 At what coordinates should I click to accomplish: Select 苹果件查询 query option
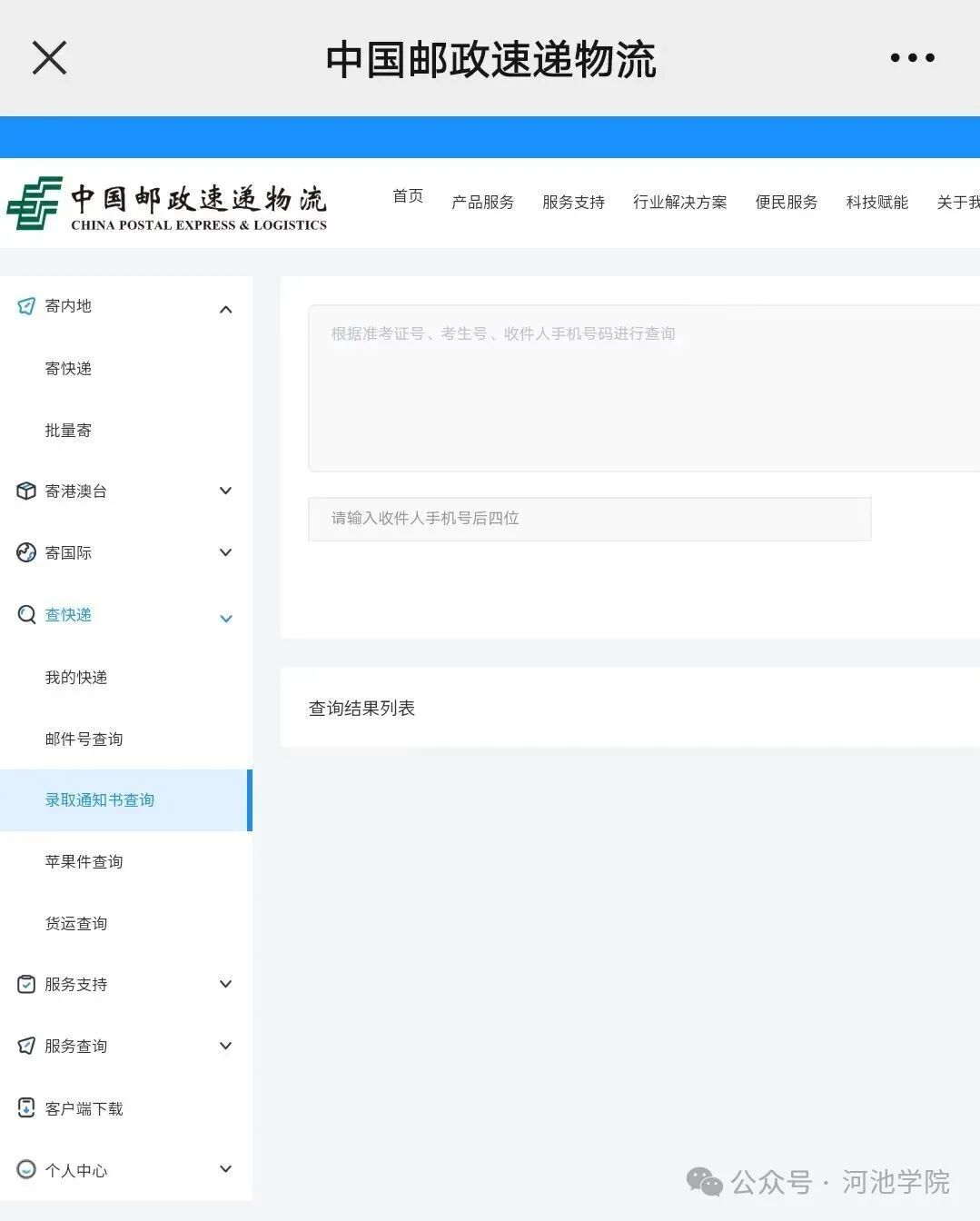click(x=84, y=862)
